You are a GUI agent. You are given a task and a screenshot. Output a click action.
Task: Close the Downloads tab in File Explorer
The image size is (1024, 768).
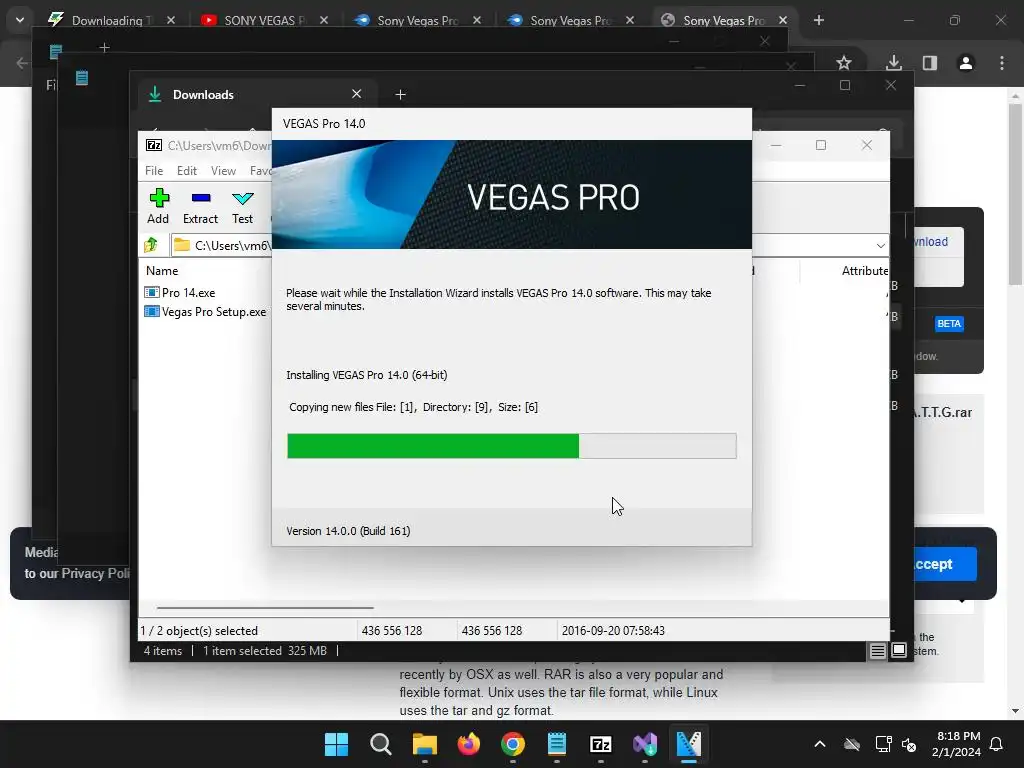[357, 94]
